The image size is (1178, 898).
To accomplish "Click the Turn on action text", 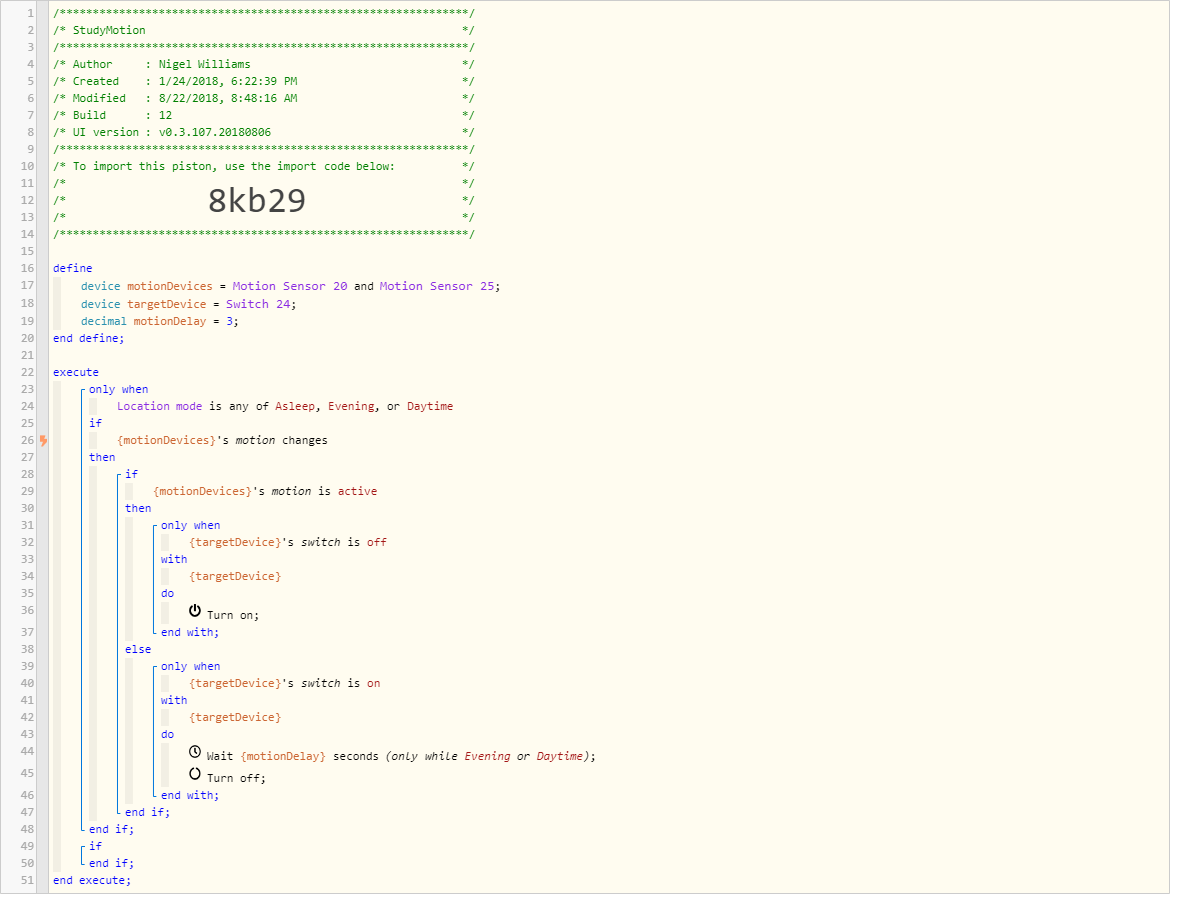I will click(233, 617).
